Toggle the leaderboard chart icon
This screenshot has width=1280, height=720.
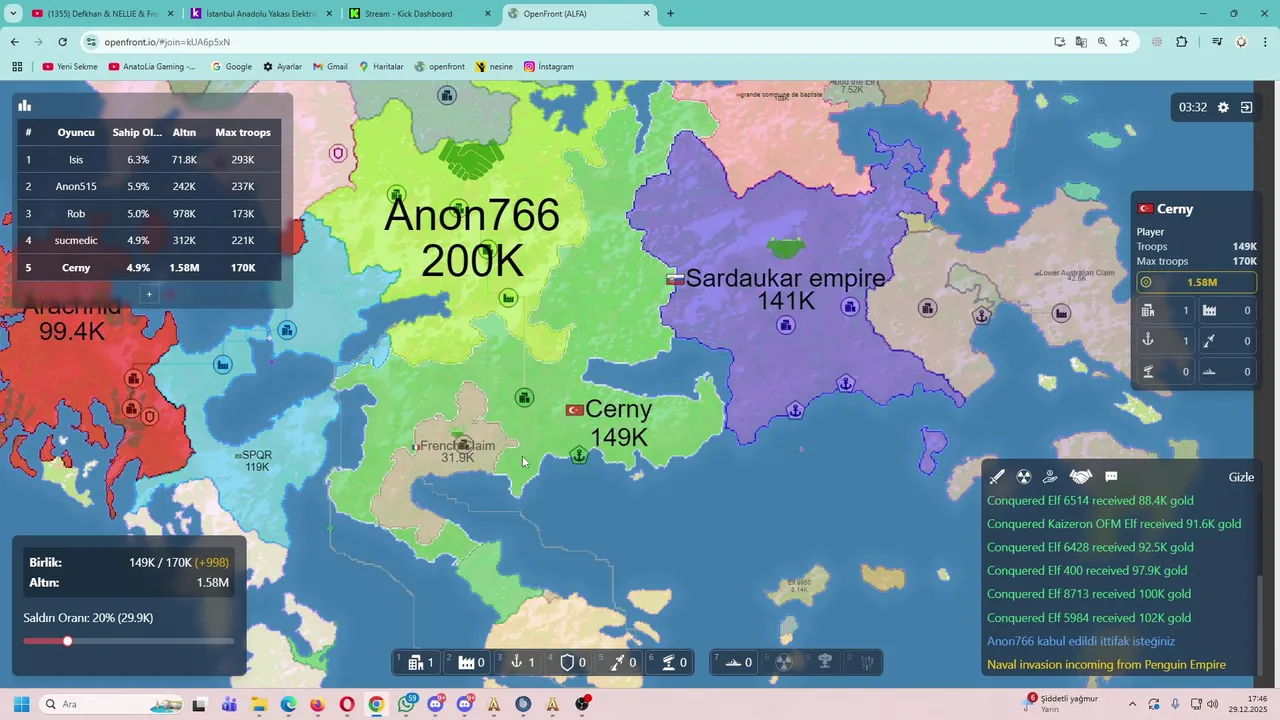(25, 106)
